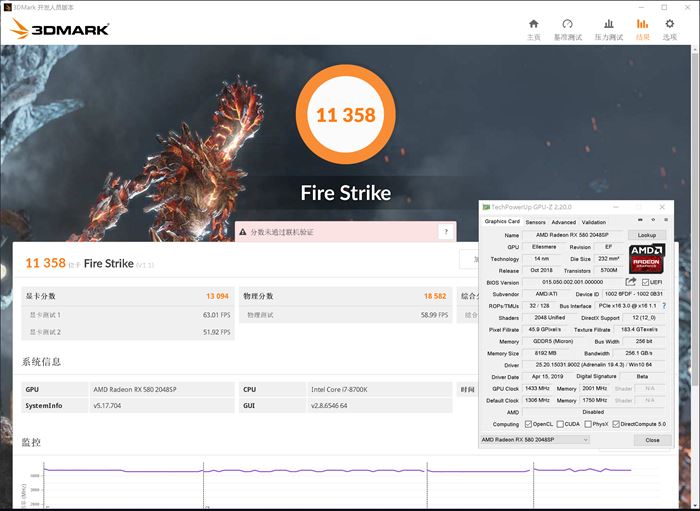
Task: Click the GPU Clock value 1433 MHz
Action: 537,388
